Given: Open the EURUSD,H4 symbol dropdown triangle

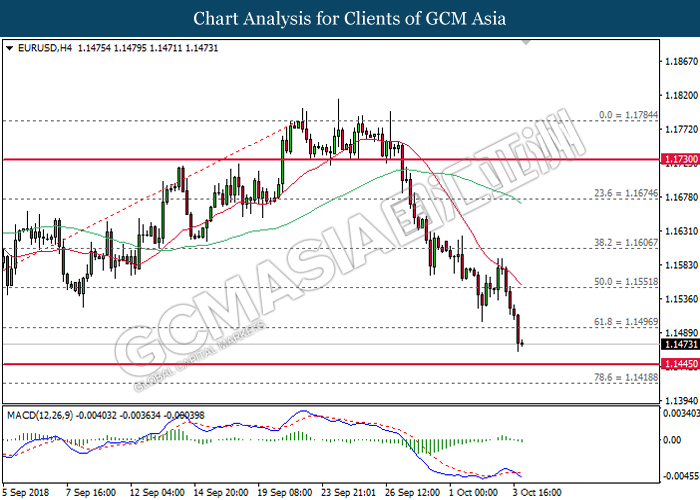Looking at the screenshot, I should [9, 48].
